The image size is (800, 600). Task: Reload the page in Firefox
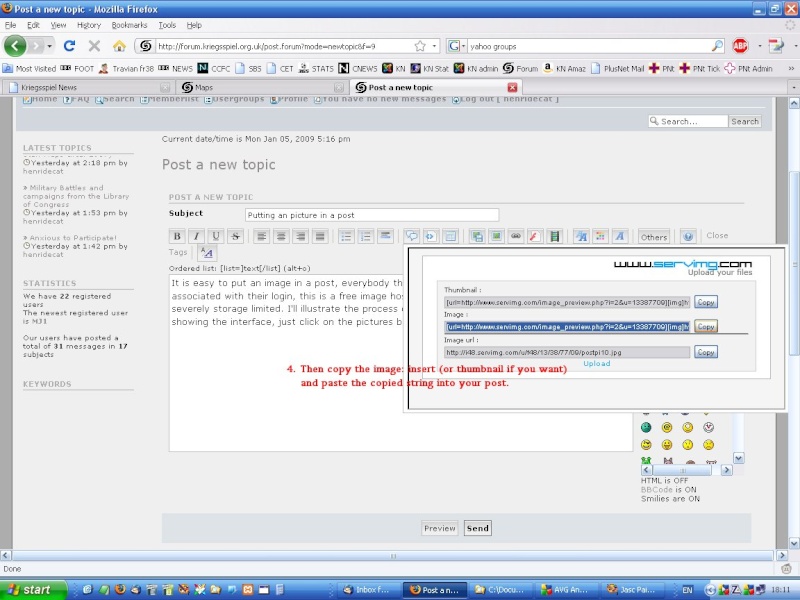click(69, 46)
